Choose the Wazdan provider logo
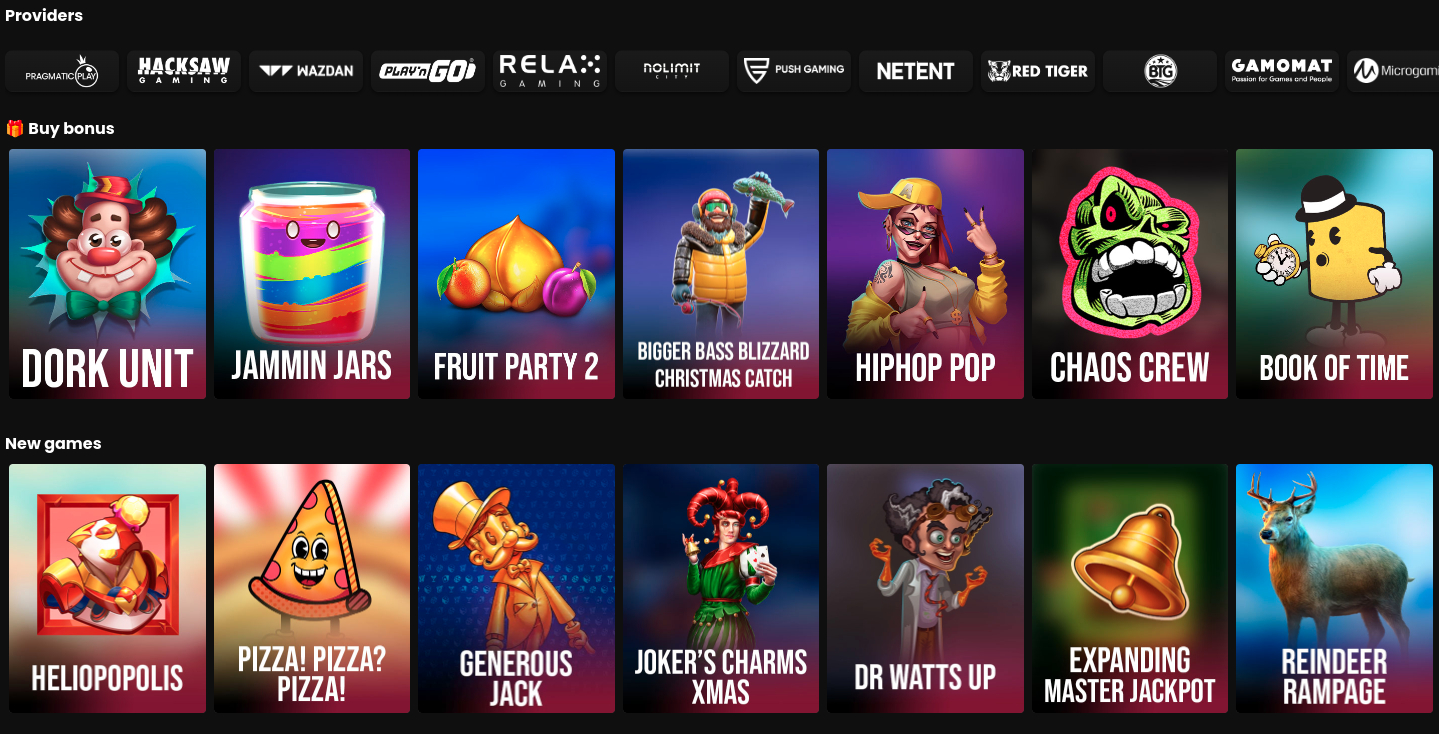Viewport: 1439px width, 734px height. [x=306, y=71]
